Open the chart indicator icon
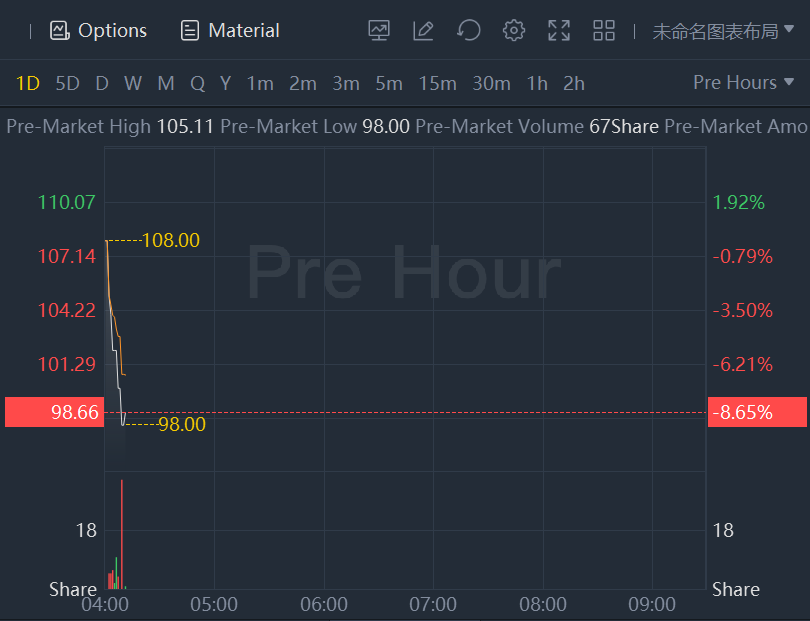810x621 pixels. [379, 31]
